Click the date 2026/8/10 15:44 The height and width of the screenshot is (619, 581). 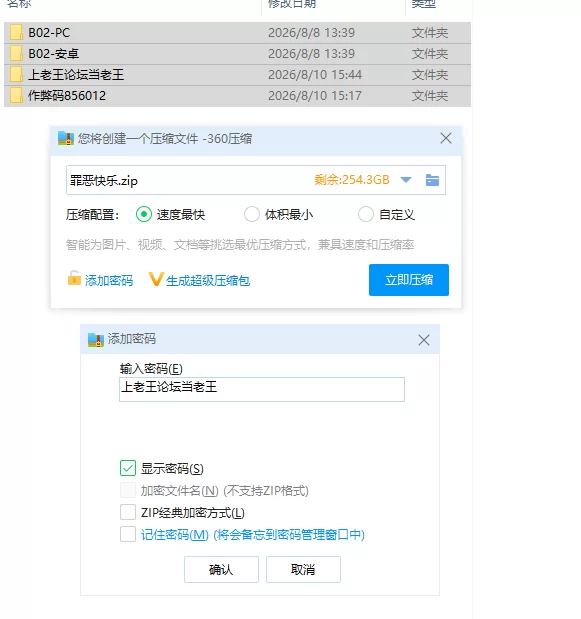click(x=315, y=74)
